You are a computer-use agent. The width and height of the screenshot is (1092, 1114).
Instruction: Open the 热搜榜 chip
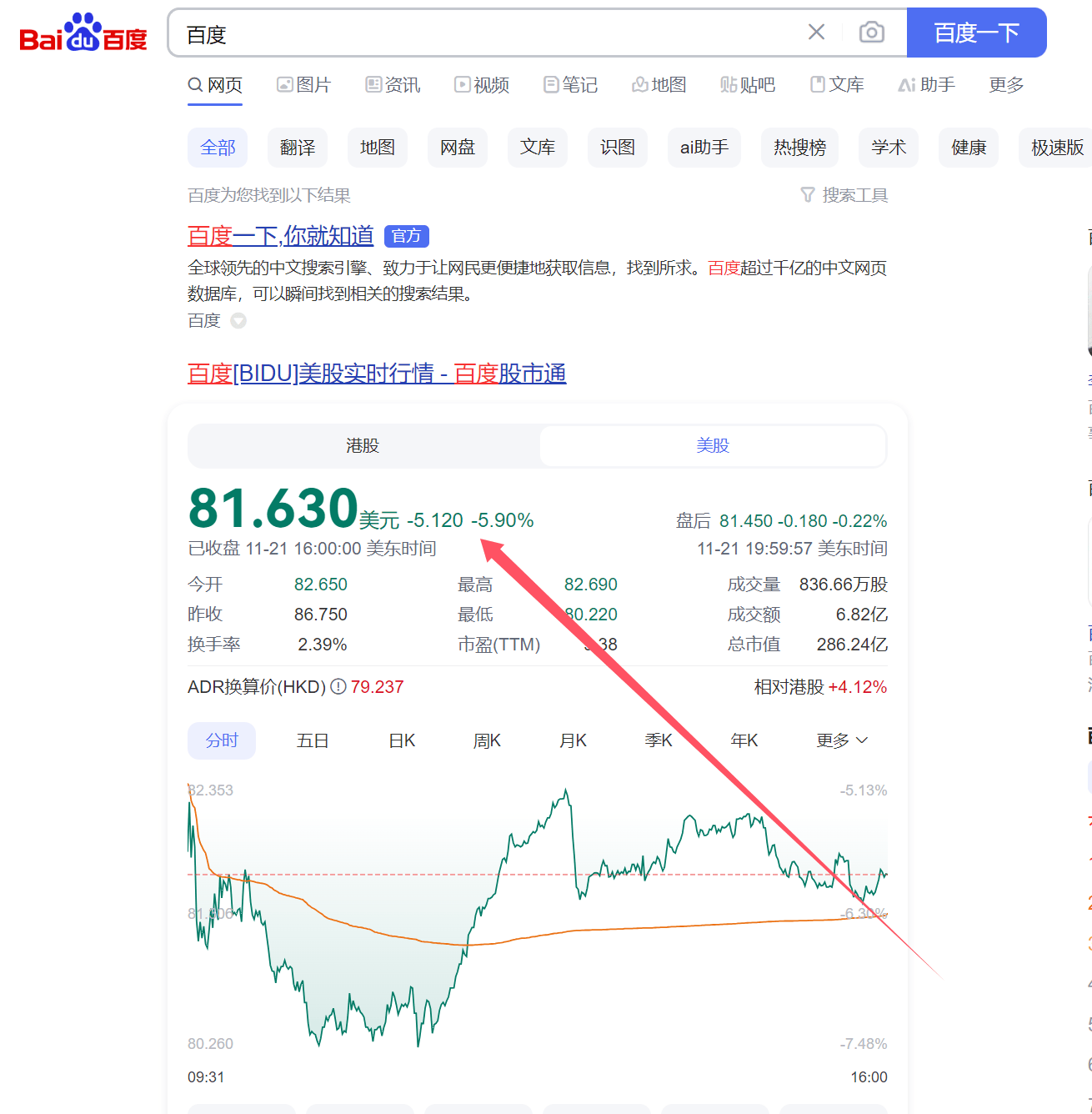pyautogui.click(x=799, y=148)
